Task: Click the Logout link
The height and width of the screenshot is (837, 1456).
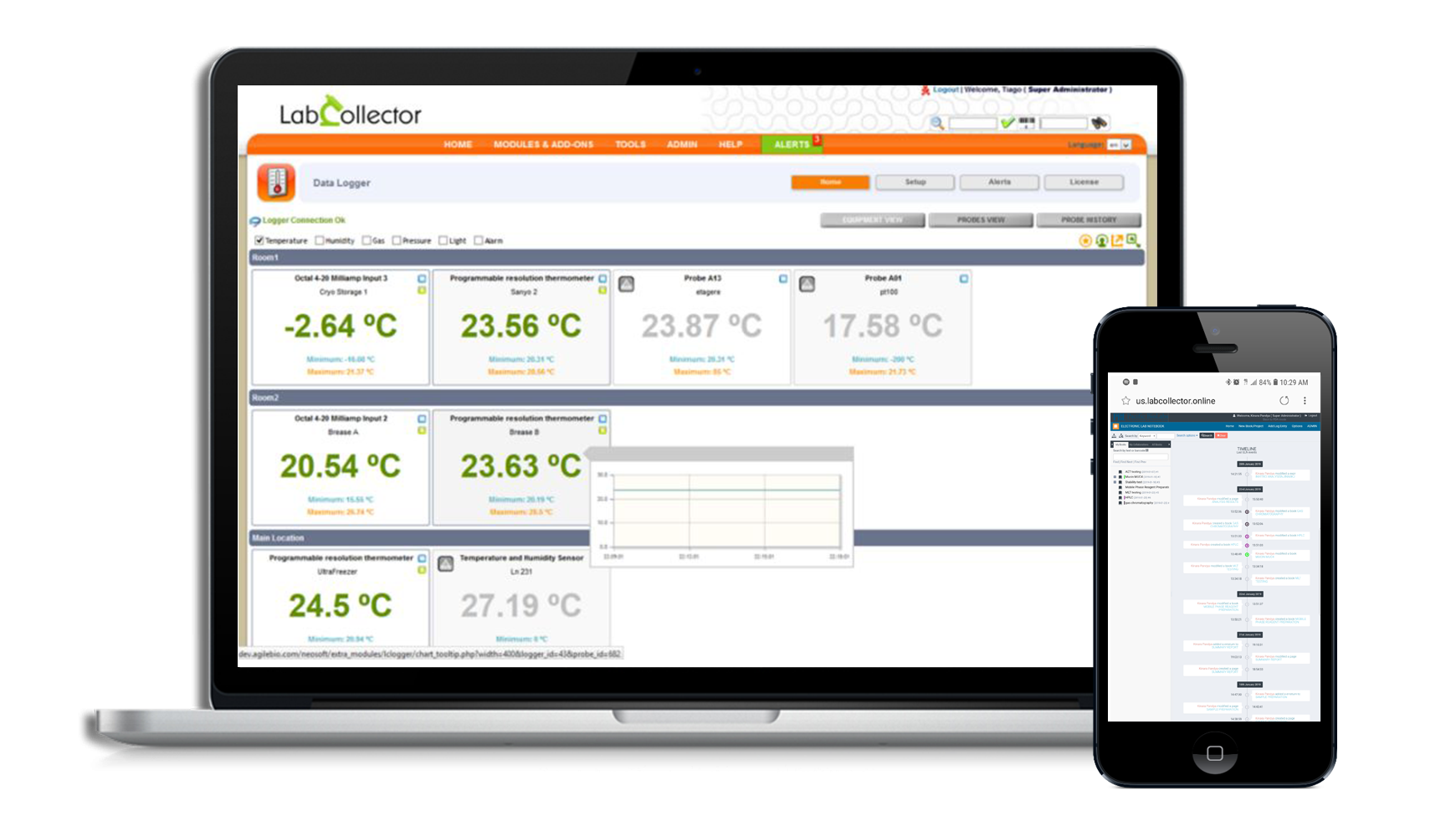Action: tap(946, 90)
